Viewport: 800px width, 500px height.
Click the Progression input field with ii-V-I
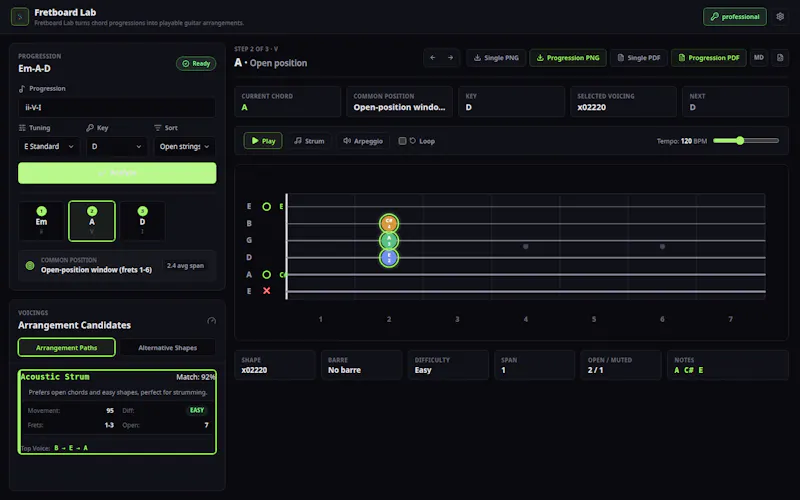117,108
